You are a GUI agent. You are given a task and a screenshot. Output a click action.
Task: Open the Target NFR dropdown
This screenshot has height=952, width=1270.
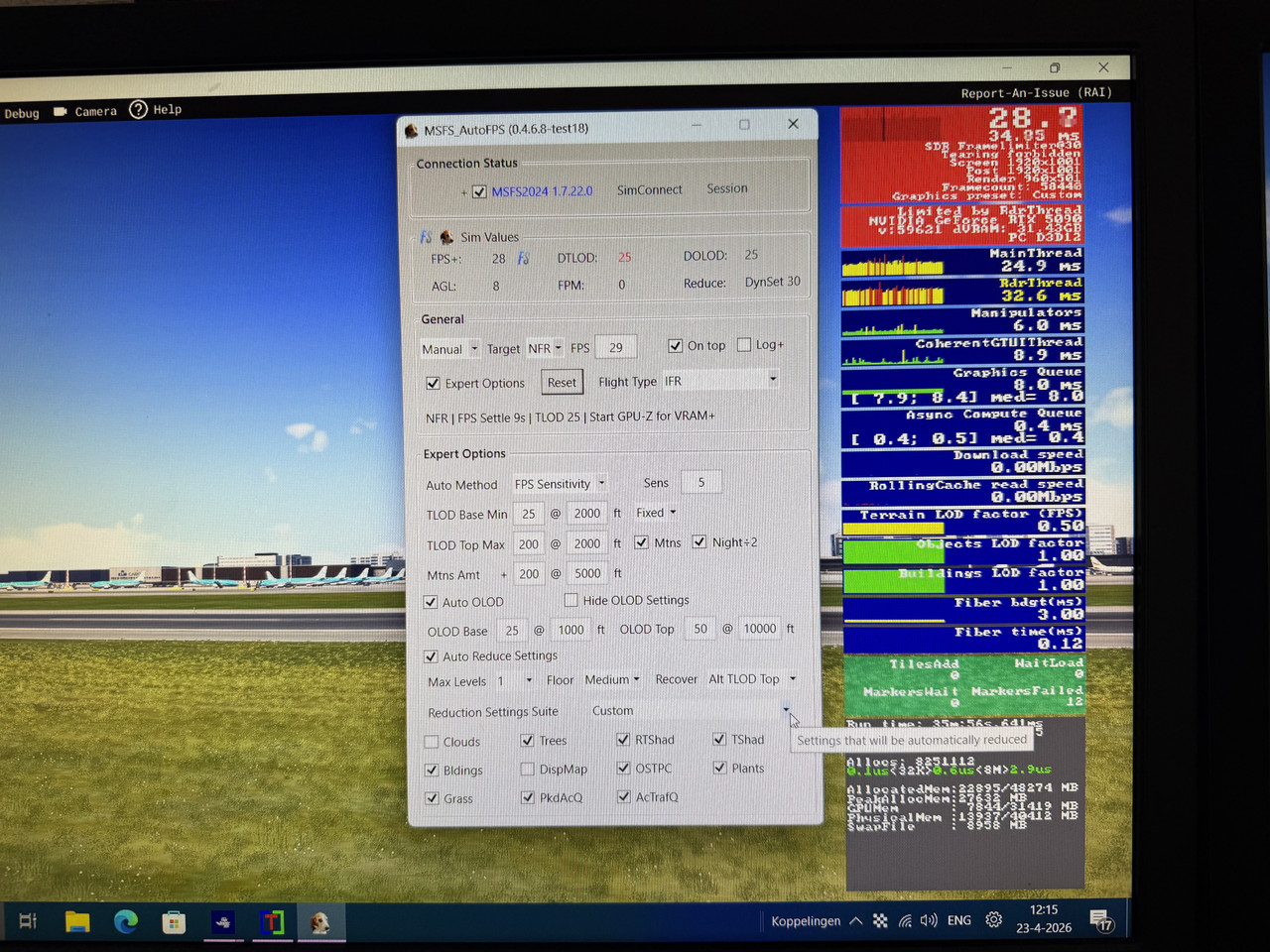point(545,348)
